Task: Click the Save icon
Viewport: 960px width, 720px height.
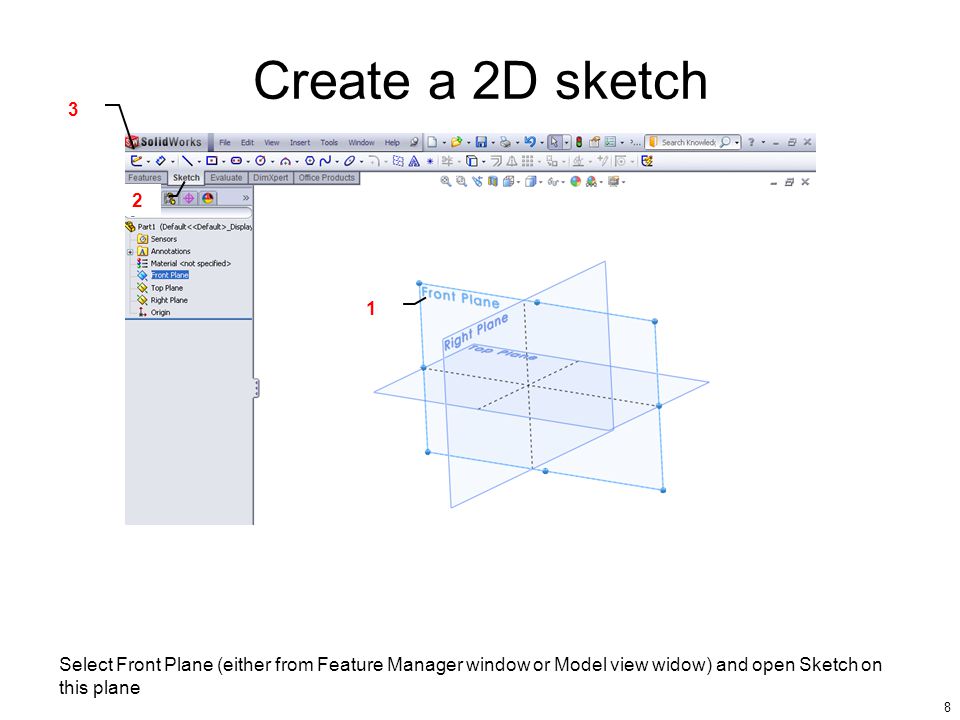Action: click(481, 142)
